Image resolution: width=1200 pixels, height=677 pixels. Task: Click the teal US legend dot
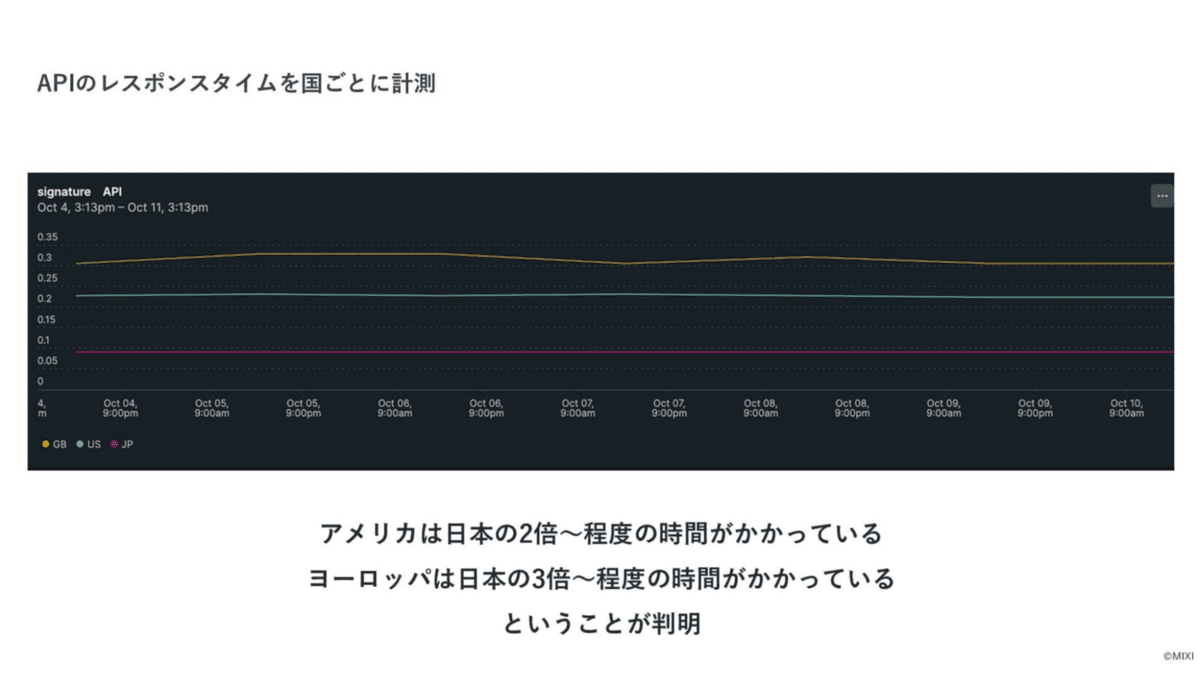[80, 444]
